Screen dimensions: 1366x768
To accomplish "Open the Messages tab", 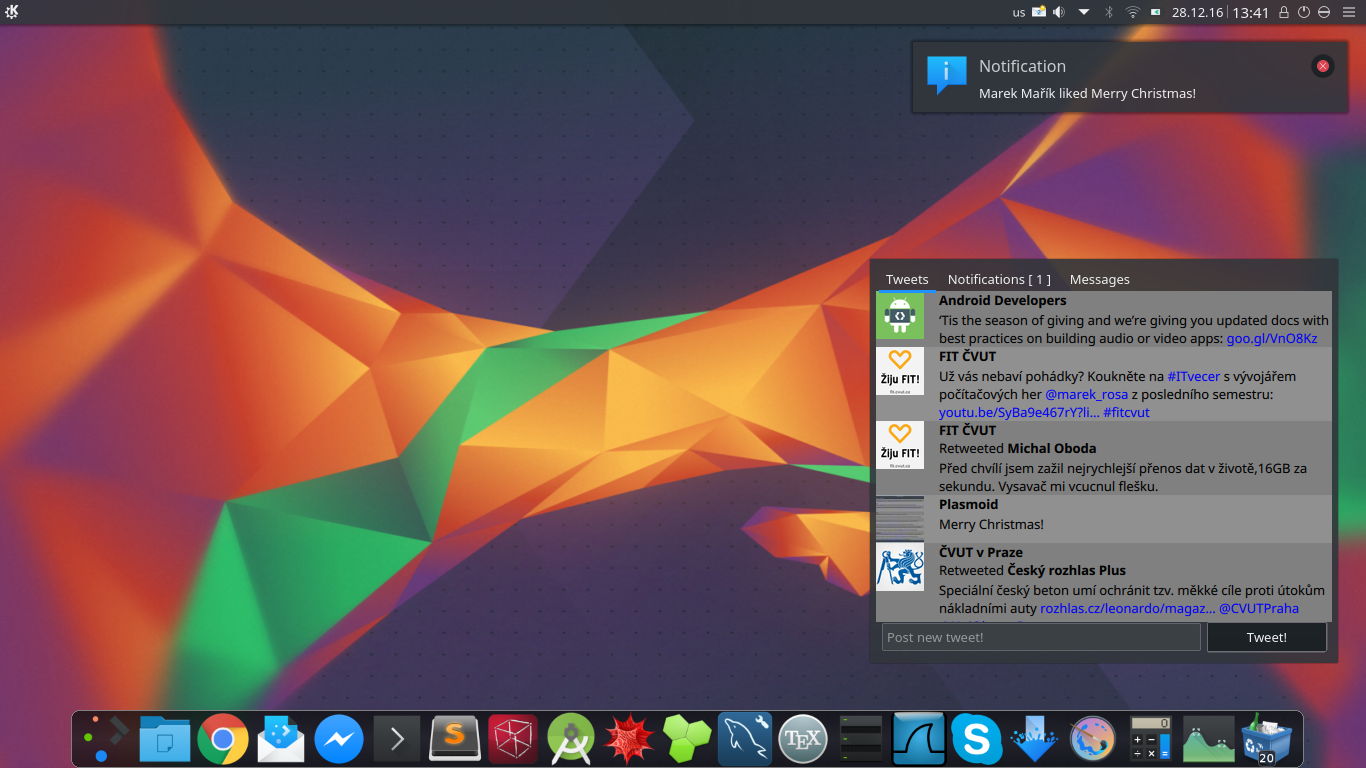I will (x=1100, y=279).
